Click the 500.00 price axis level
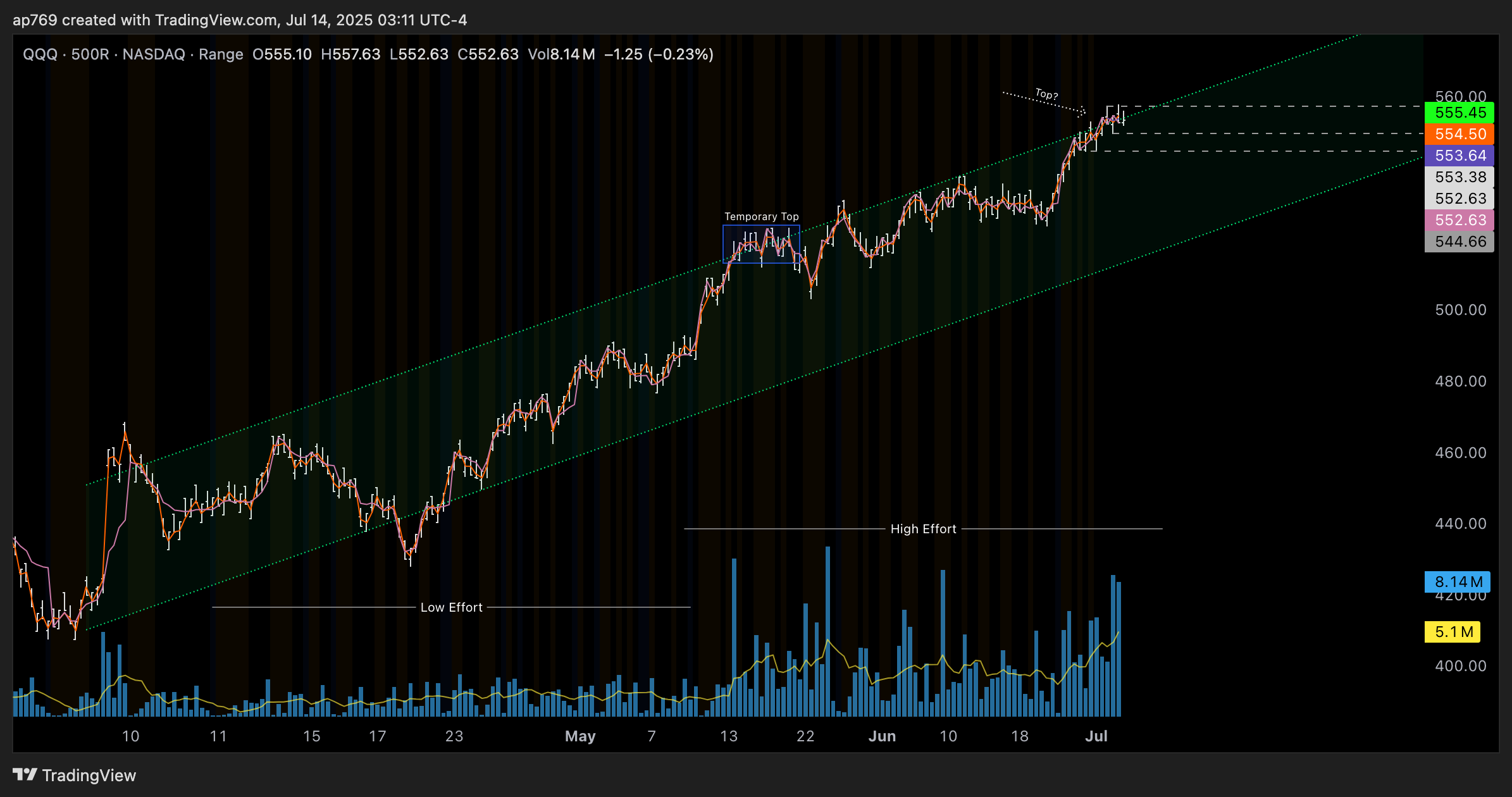Viewport: 1512px width, 797px height. [1460, 310]
